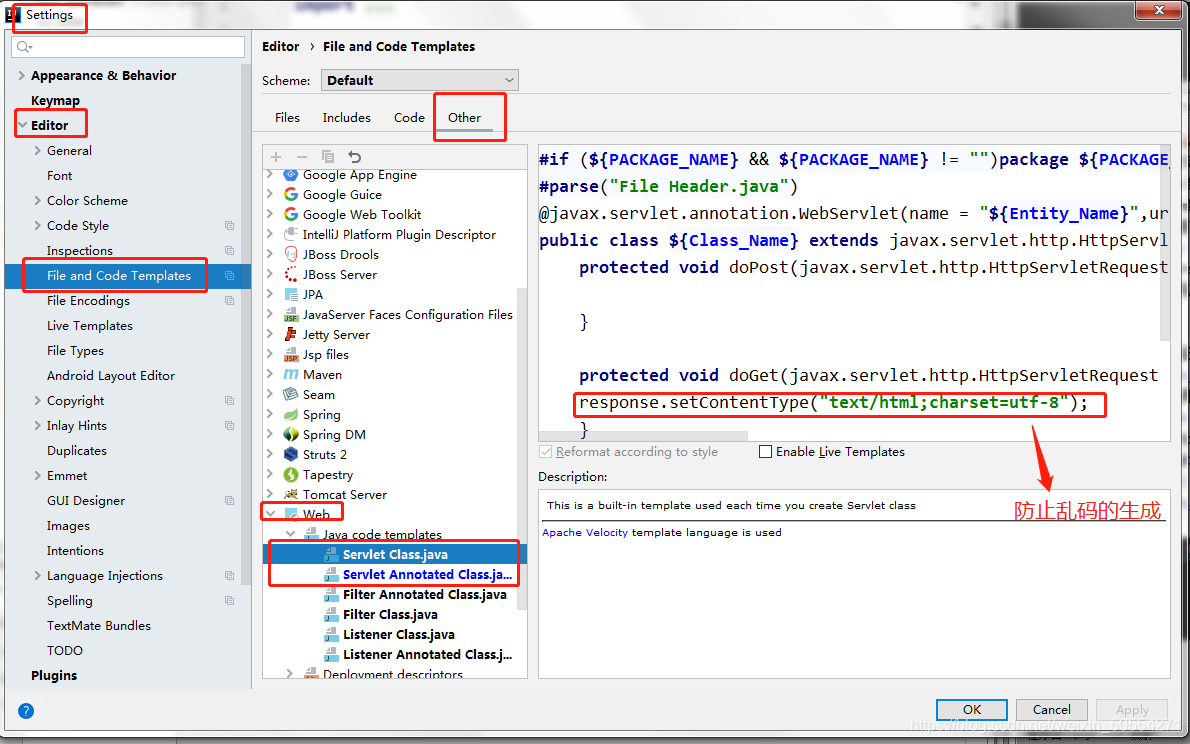Image resolution: width=1190 pixels, height=744 pixels.
Task: Click the add template plus icon
Action: (x=275, y=156)
